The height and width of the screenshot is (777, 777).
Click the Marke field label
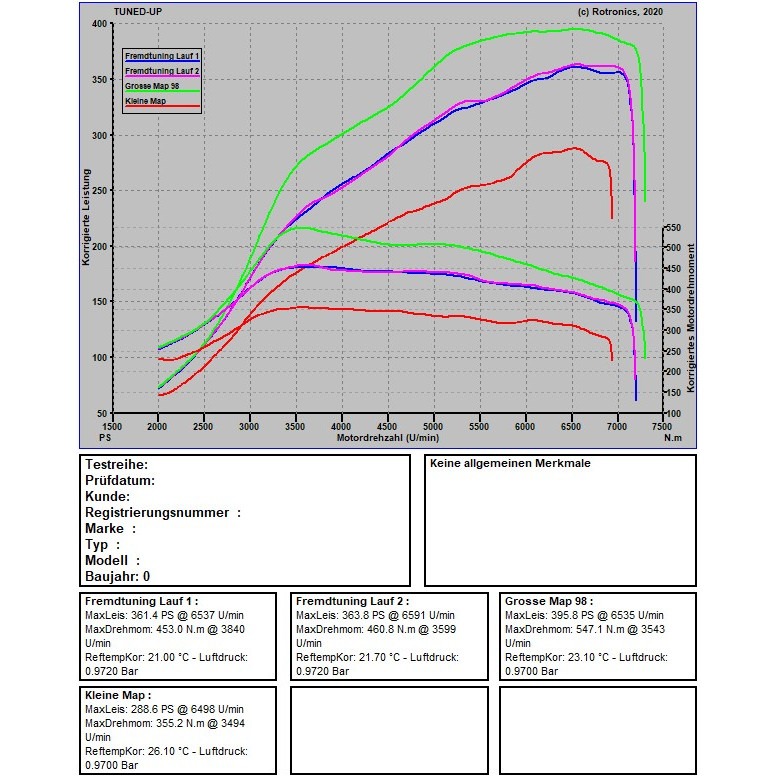coord(111,528)
